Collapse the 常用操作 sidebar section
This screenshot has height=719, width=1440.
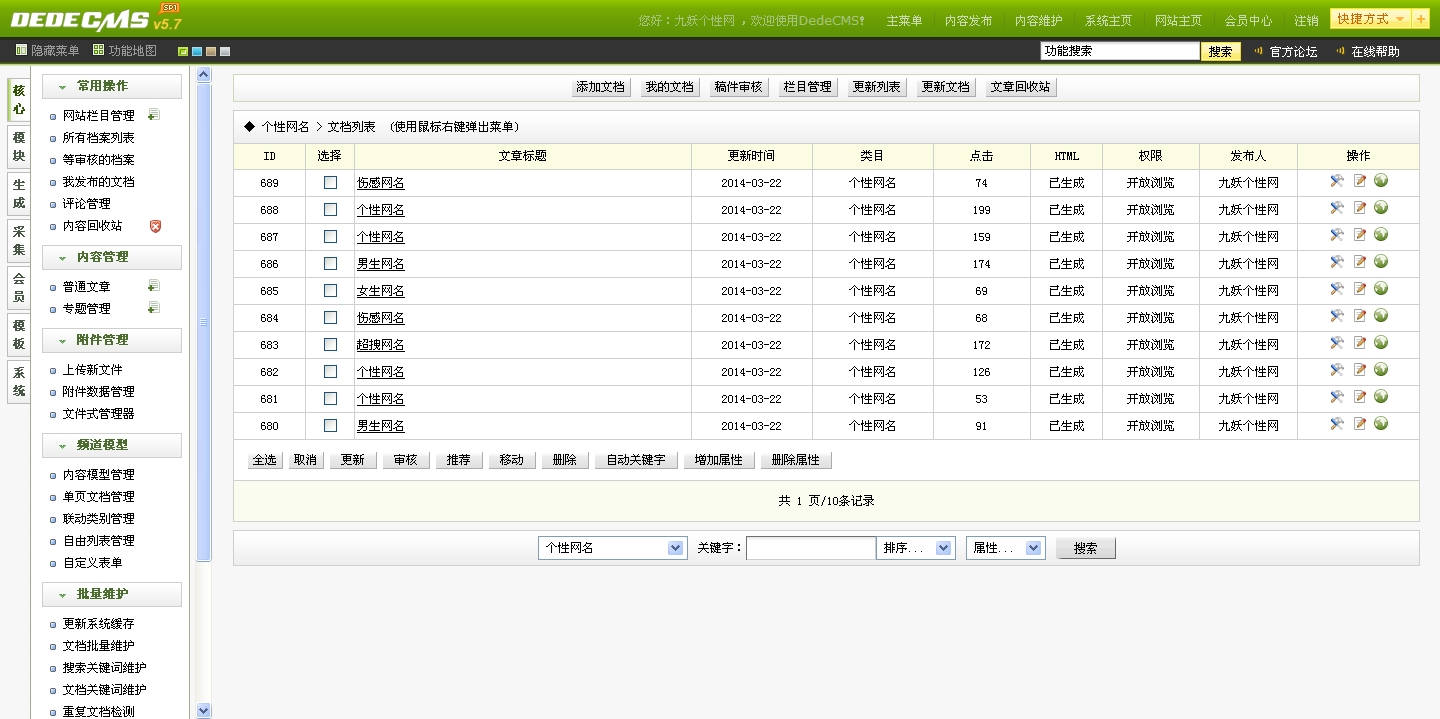tap(63, 87)
